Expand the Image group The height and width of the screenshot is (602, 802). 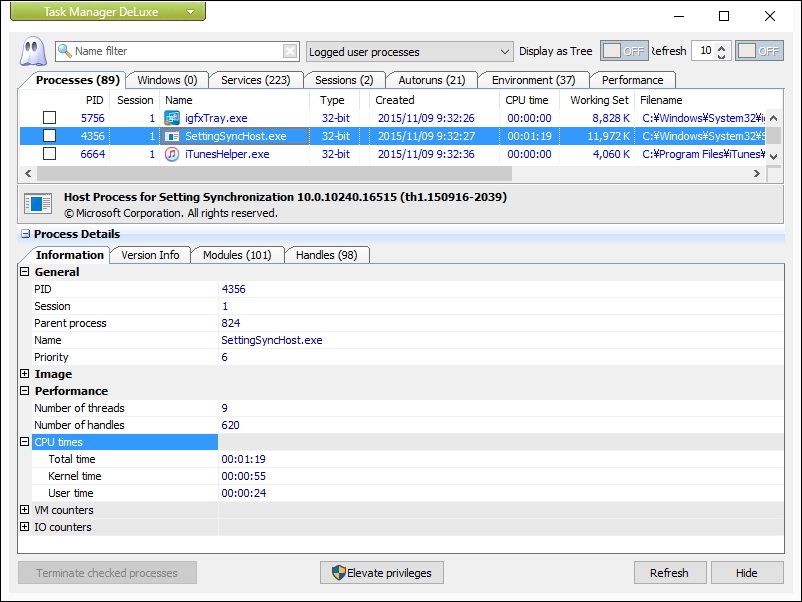24,374
